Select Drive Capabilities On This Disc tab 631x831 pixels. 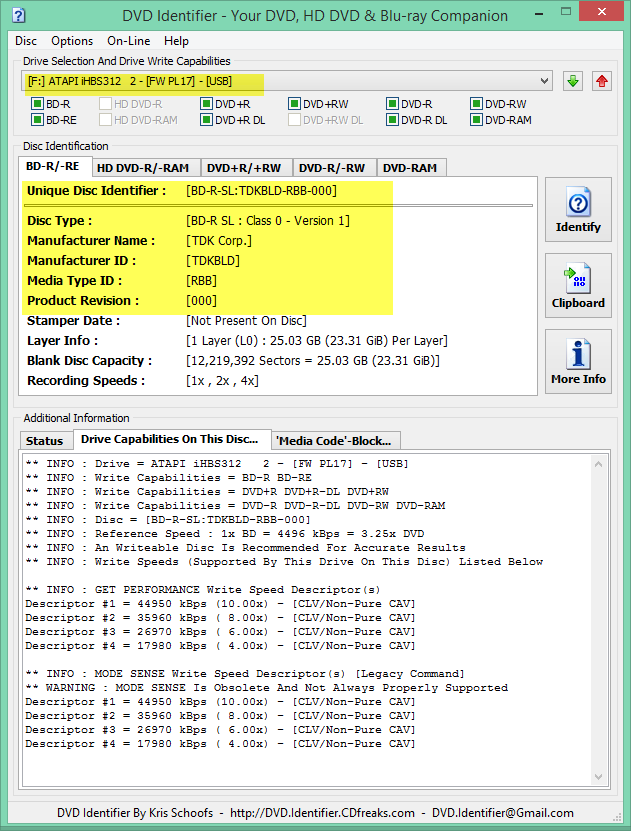pyautogui.click(x=170, y=439)
